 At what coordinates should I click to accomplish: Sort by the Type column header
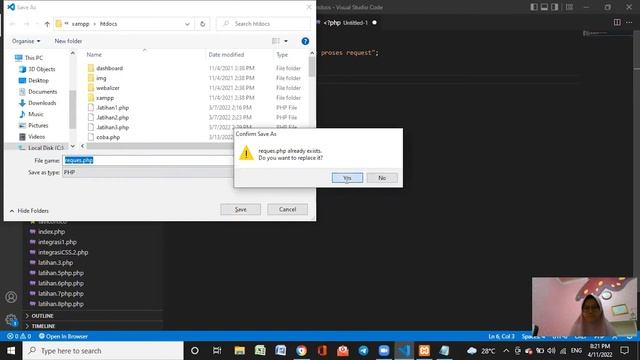click(282, 55)
